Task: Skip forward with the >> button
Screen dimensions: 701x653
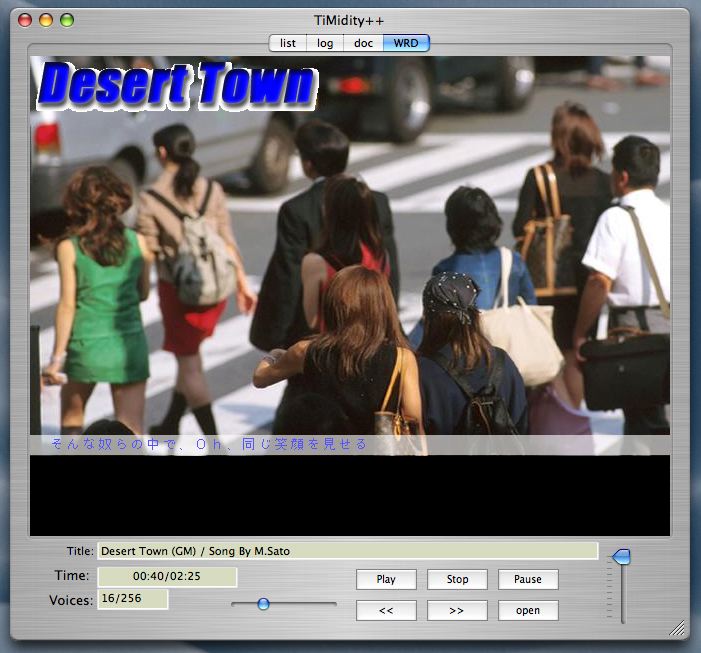Action: coord(457,610)
